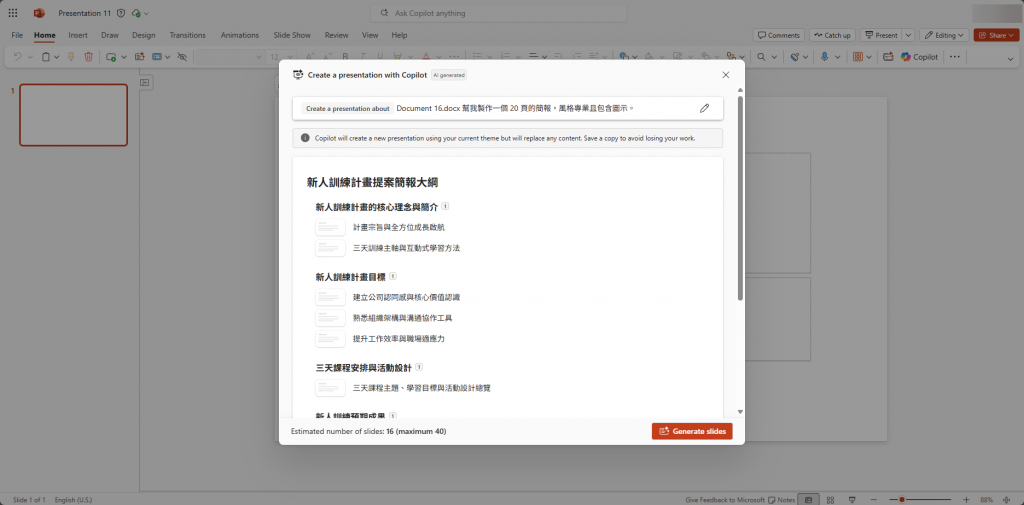Click the text highlight color icon
The width and height of the screenshot is (1024, 505).
[396, 57]
